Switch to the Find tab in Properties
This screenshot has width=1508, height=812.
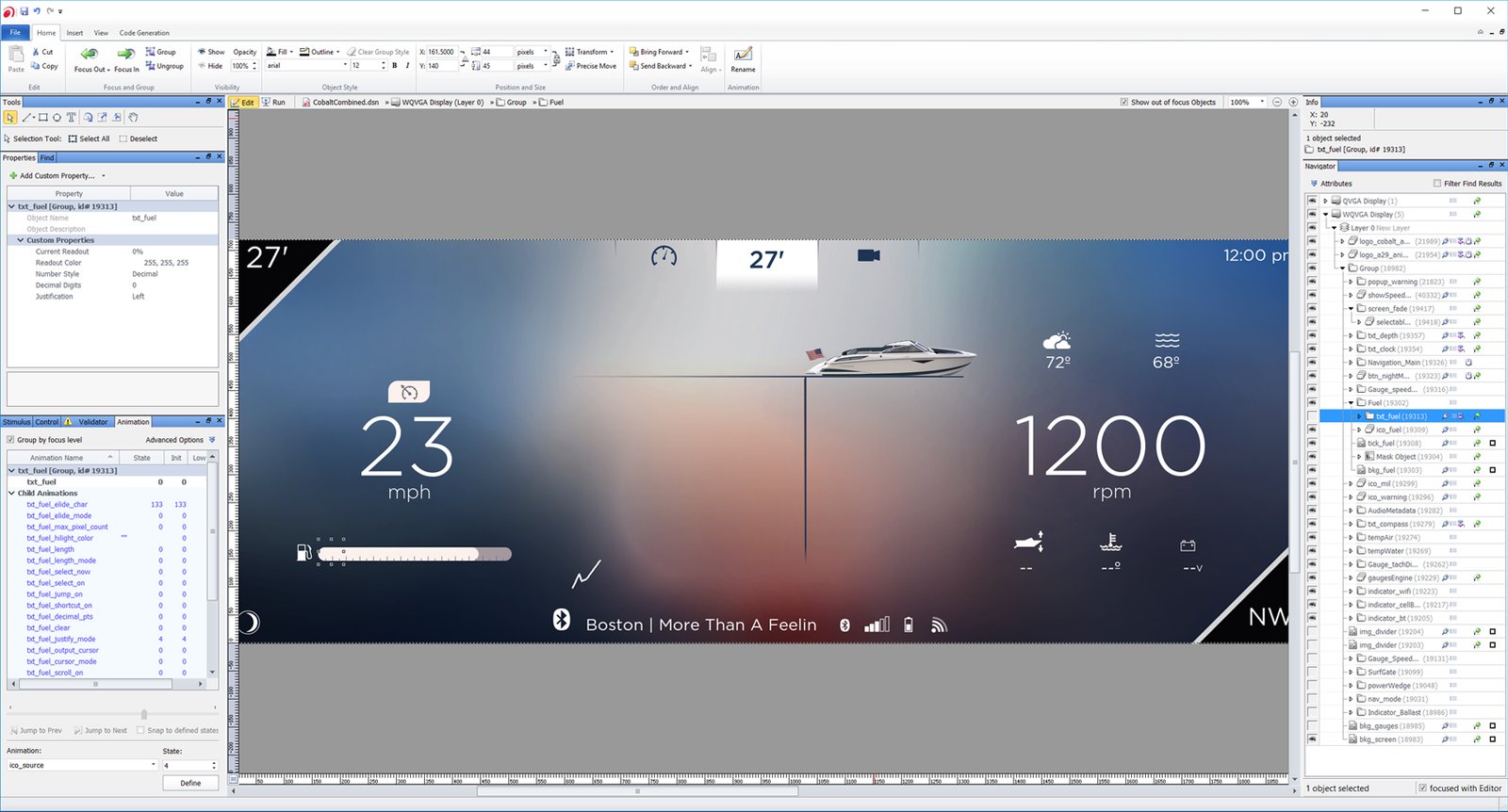click(47, 157)
